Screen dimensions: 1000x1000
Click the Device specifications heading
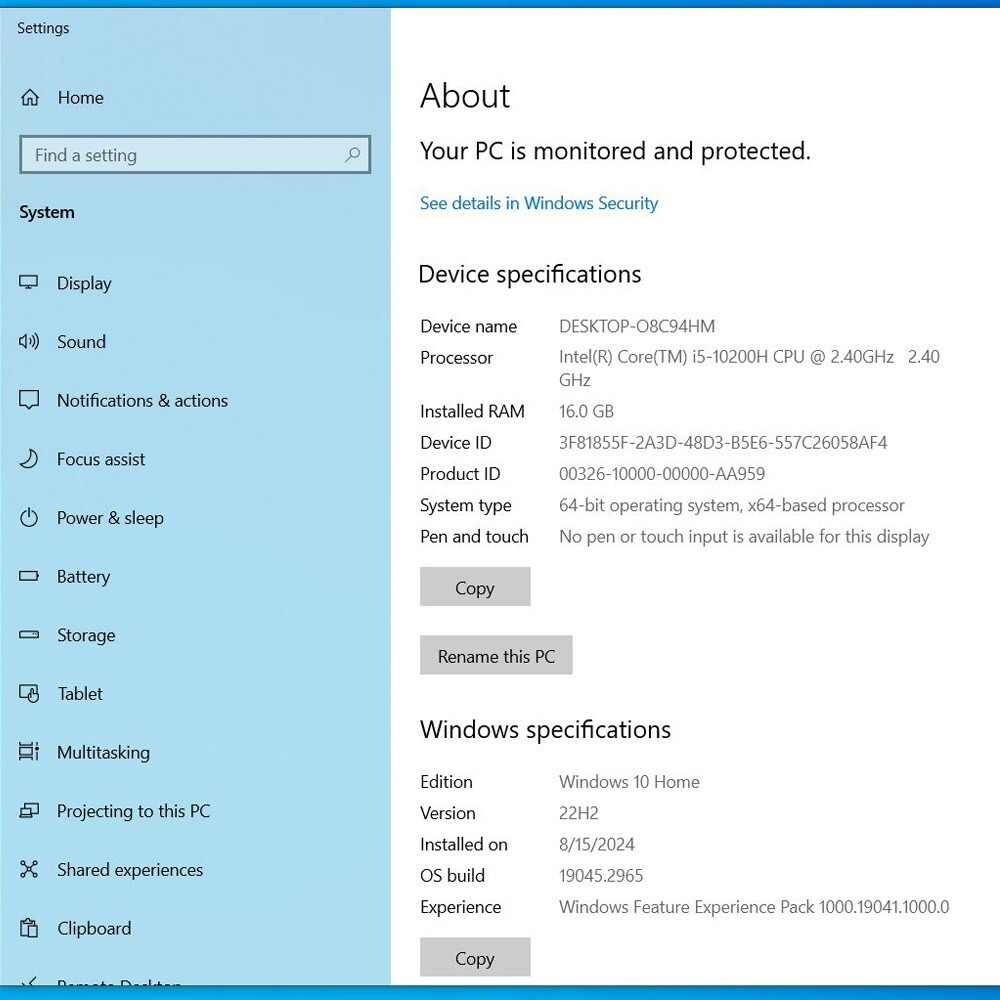[529, 274]
